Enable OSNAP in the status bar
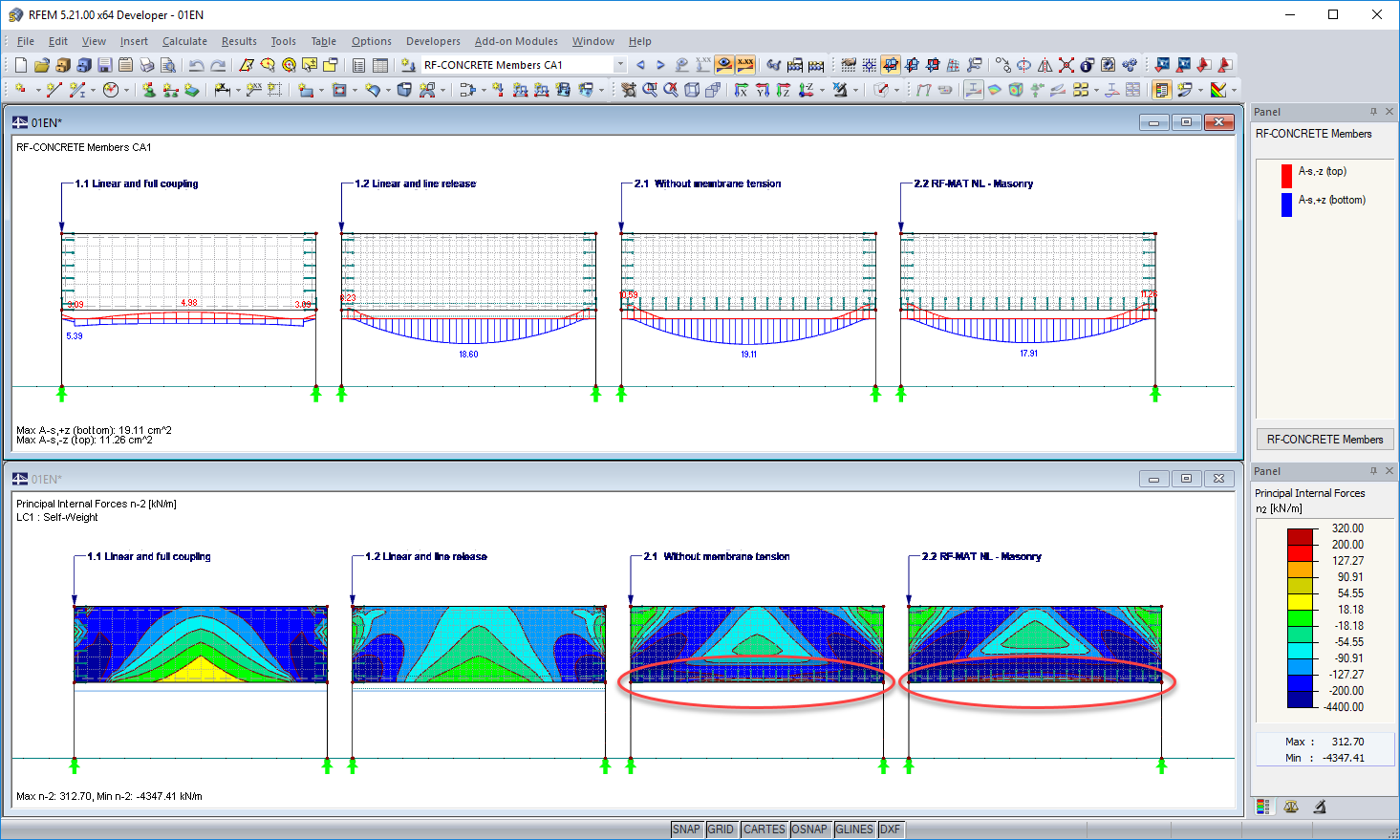 click(x=809, y=829)
